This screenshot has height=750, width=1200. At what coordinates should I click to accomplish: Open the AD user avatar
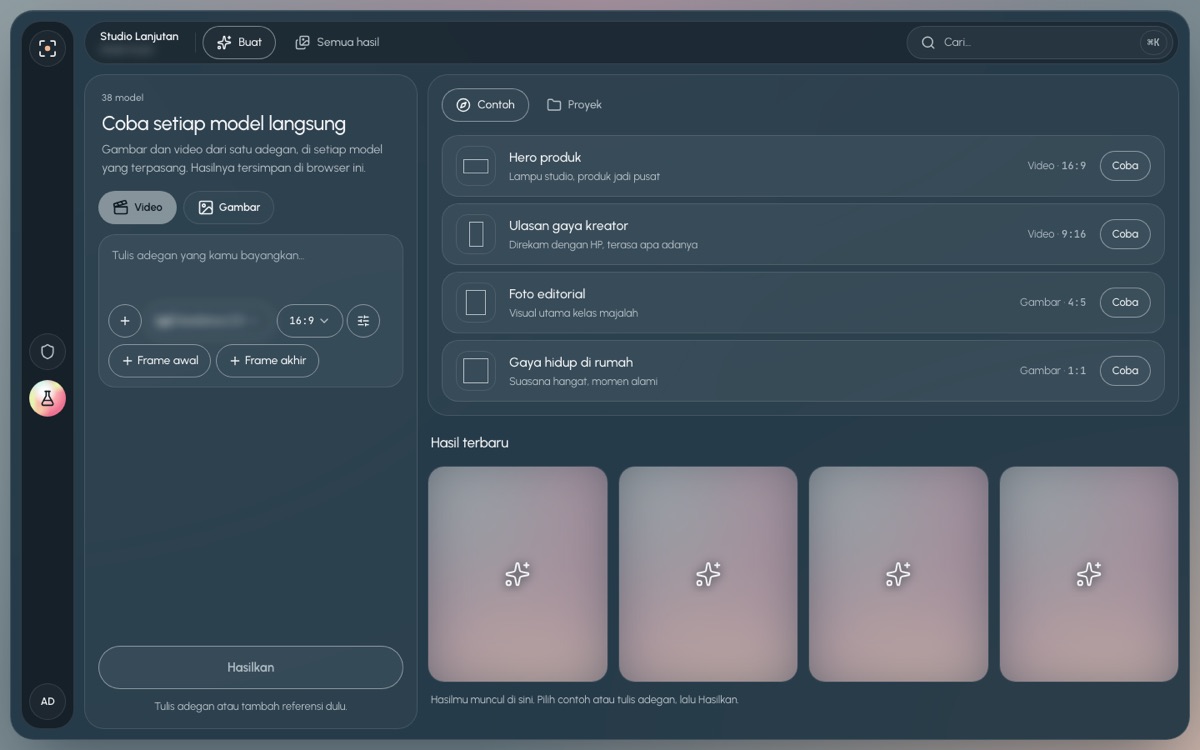click(x=47, y=702)
